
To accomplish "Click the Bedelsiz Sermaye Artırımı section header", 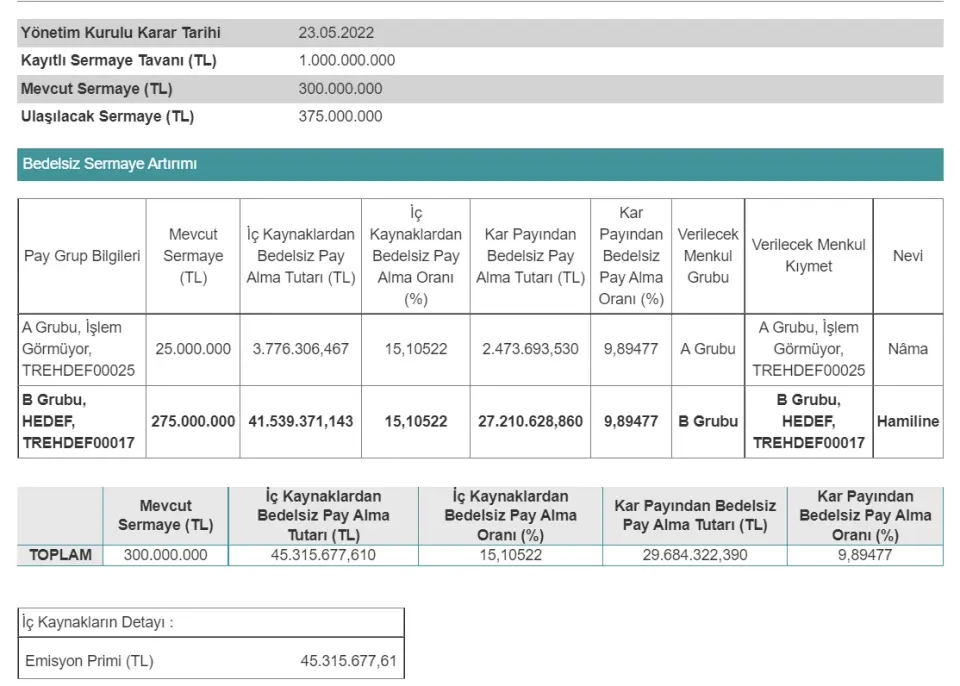I will (x=110, y=164).
